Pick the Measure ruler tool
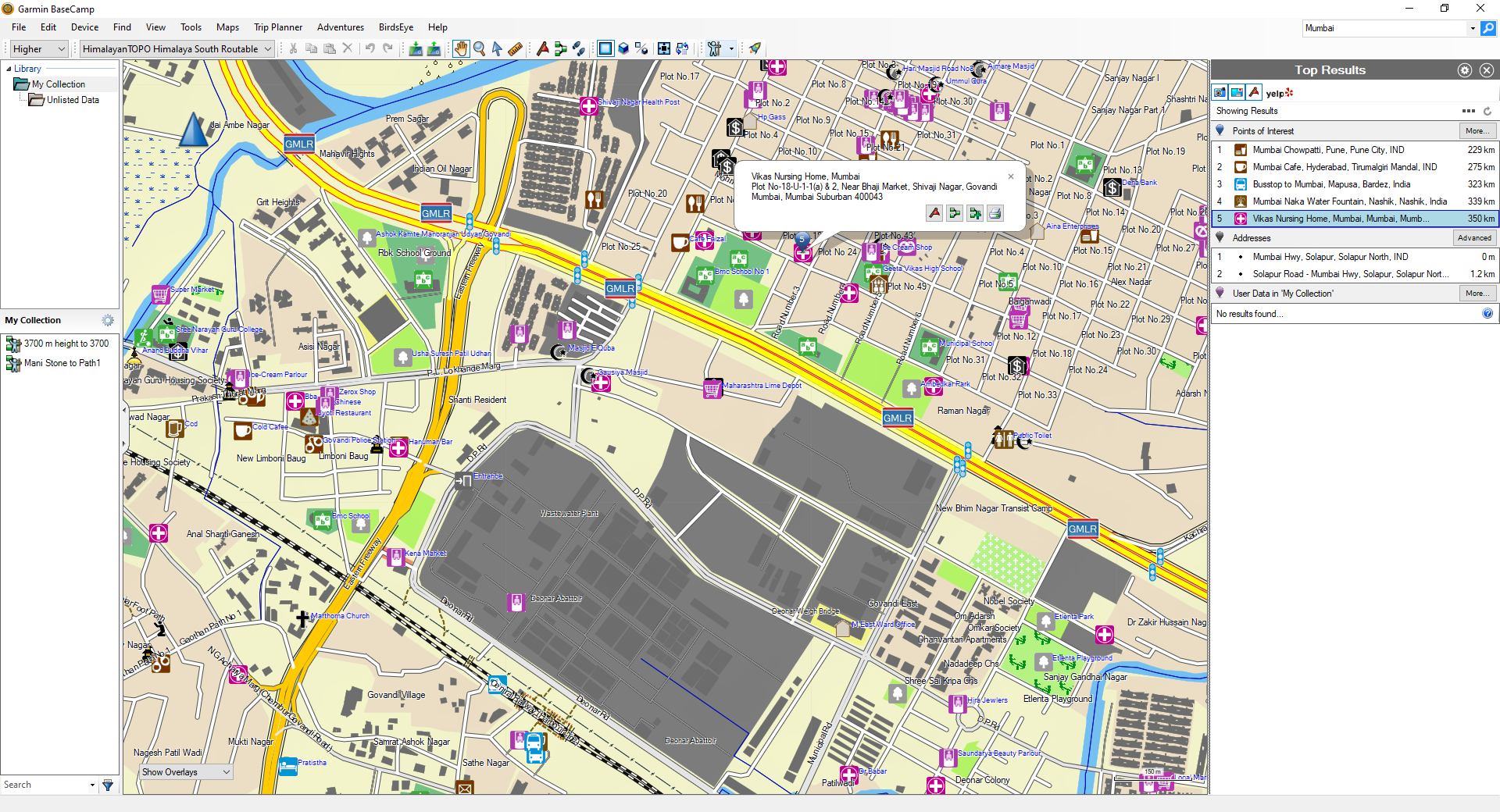This screenshot has height=812, width=1500. [515, 48]
